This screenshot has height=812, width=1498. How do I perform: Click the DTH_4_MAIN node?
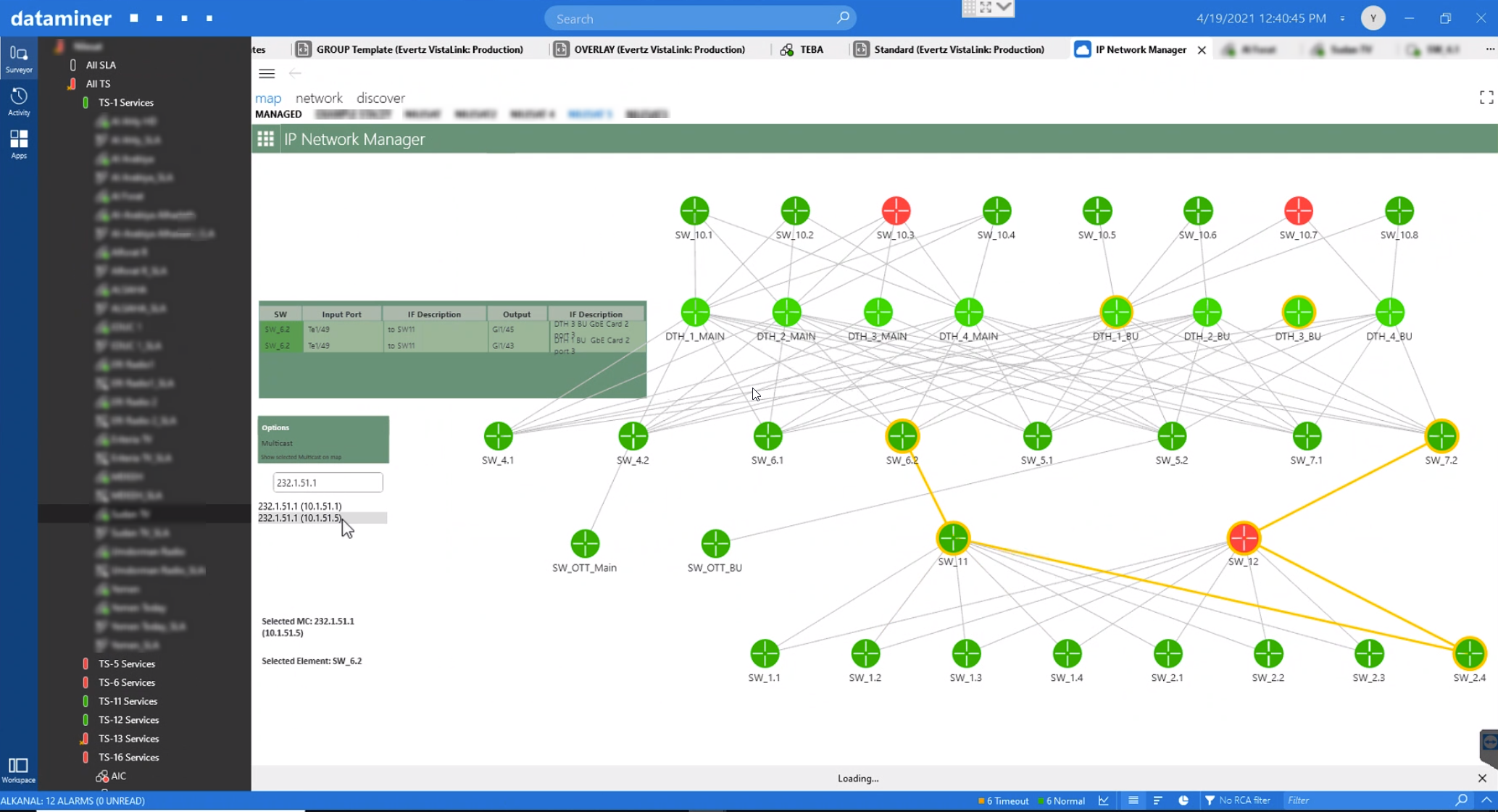click(969, 312)
